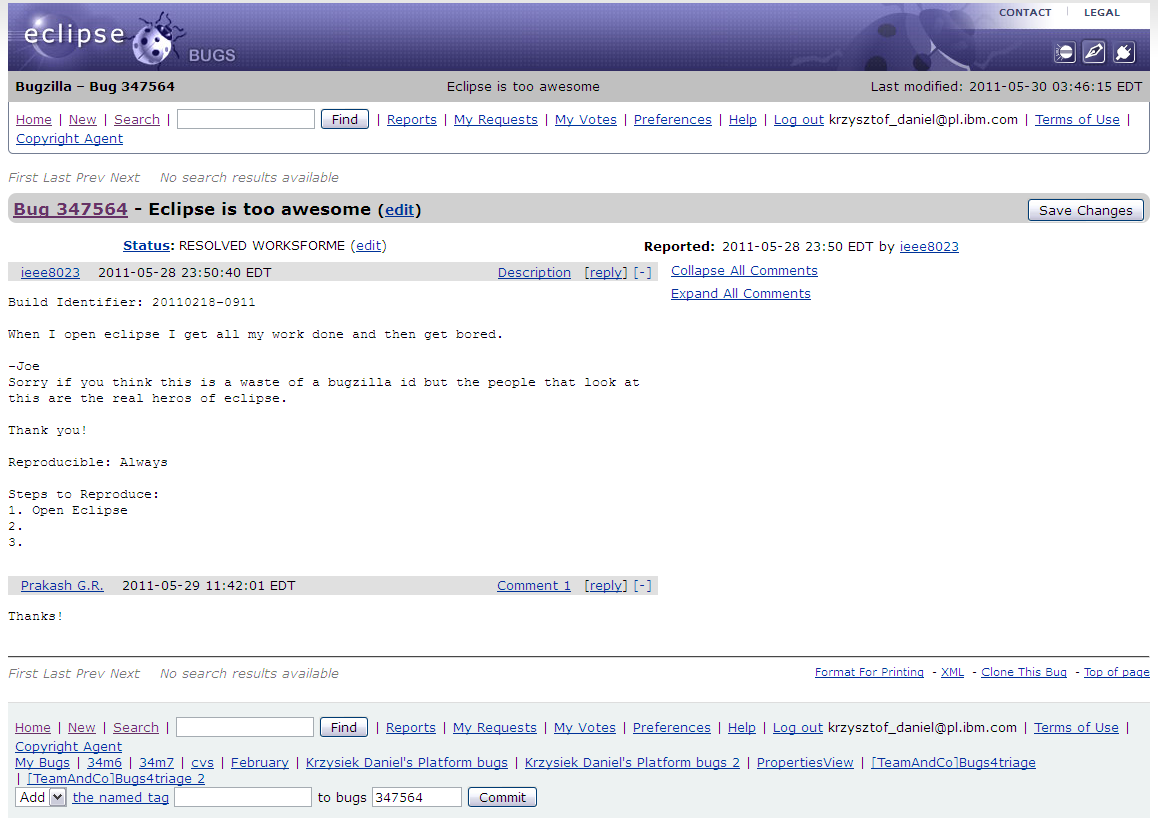Focus the footer quick search text box
1158x820 pixels.
245,727
